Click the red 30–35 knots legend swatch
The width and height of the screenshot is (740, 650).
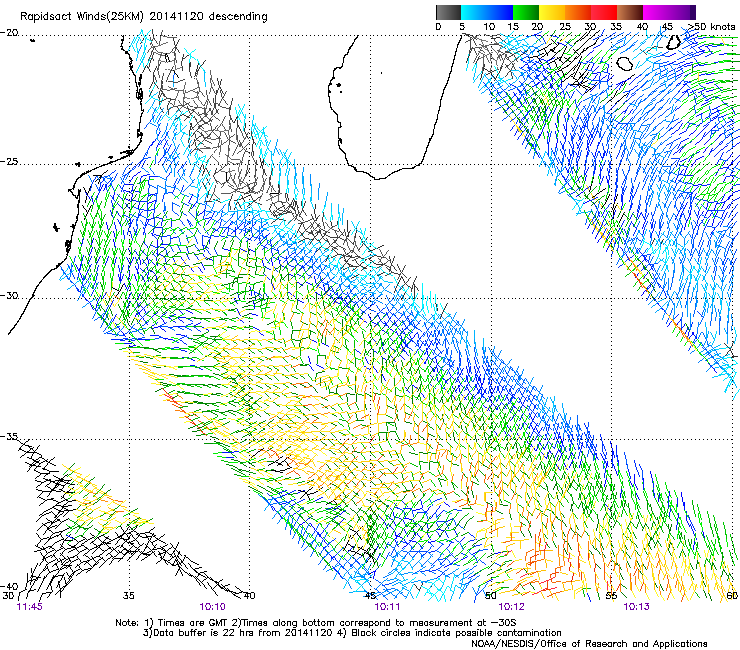(604, 12)
